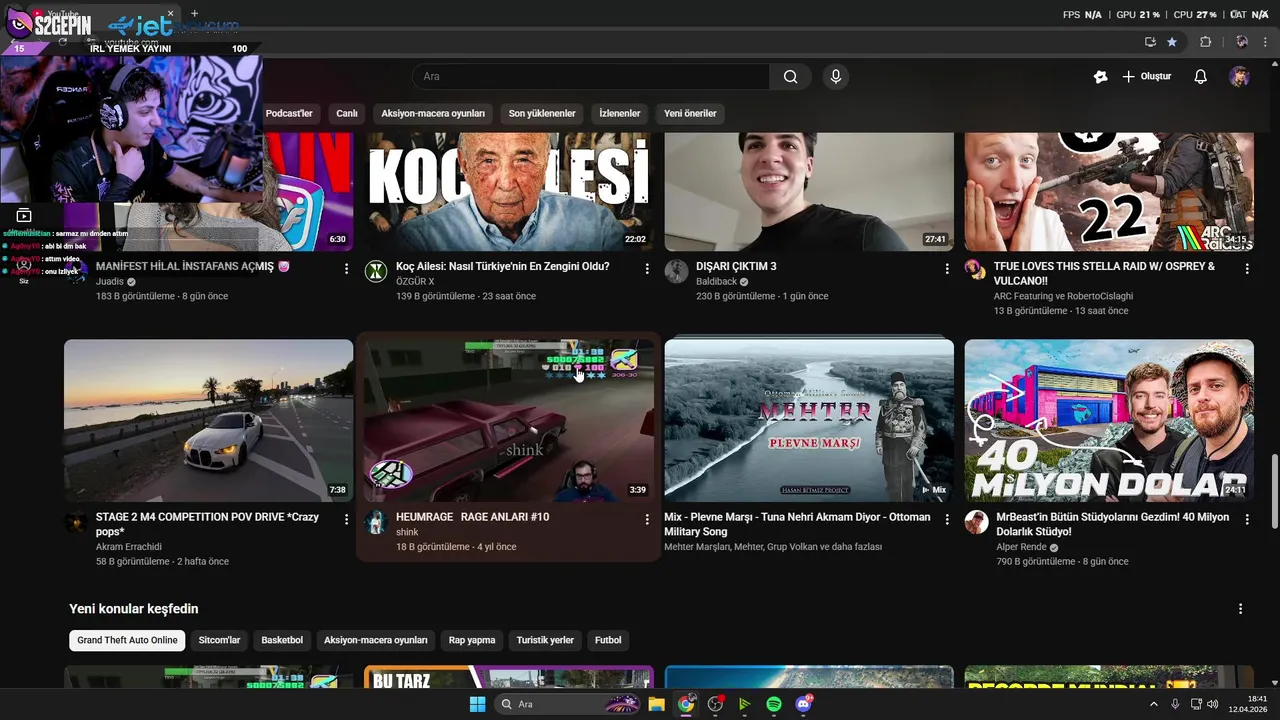Open Chrome three-dot menu

click(1266, 42)
